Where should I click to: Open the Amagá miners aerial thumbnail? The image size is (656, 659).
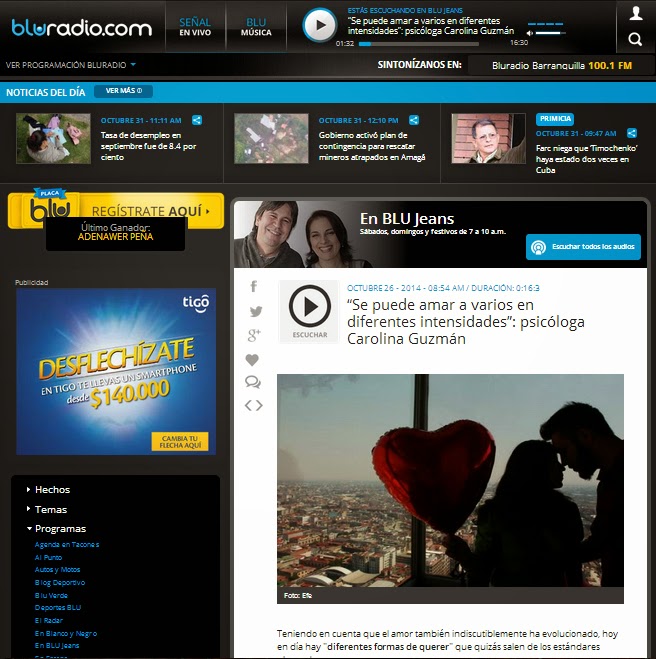pos(271,138)
